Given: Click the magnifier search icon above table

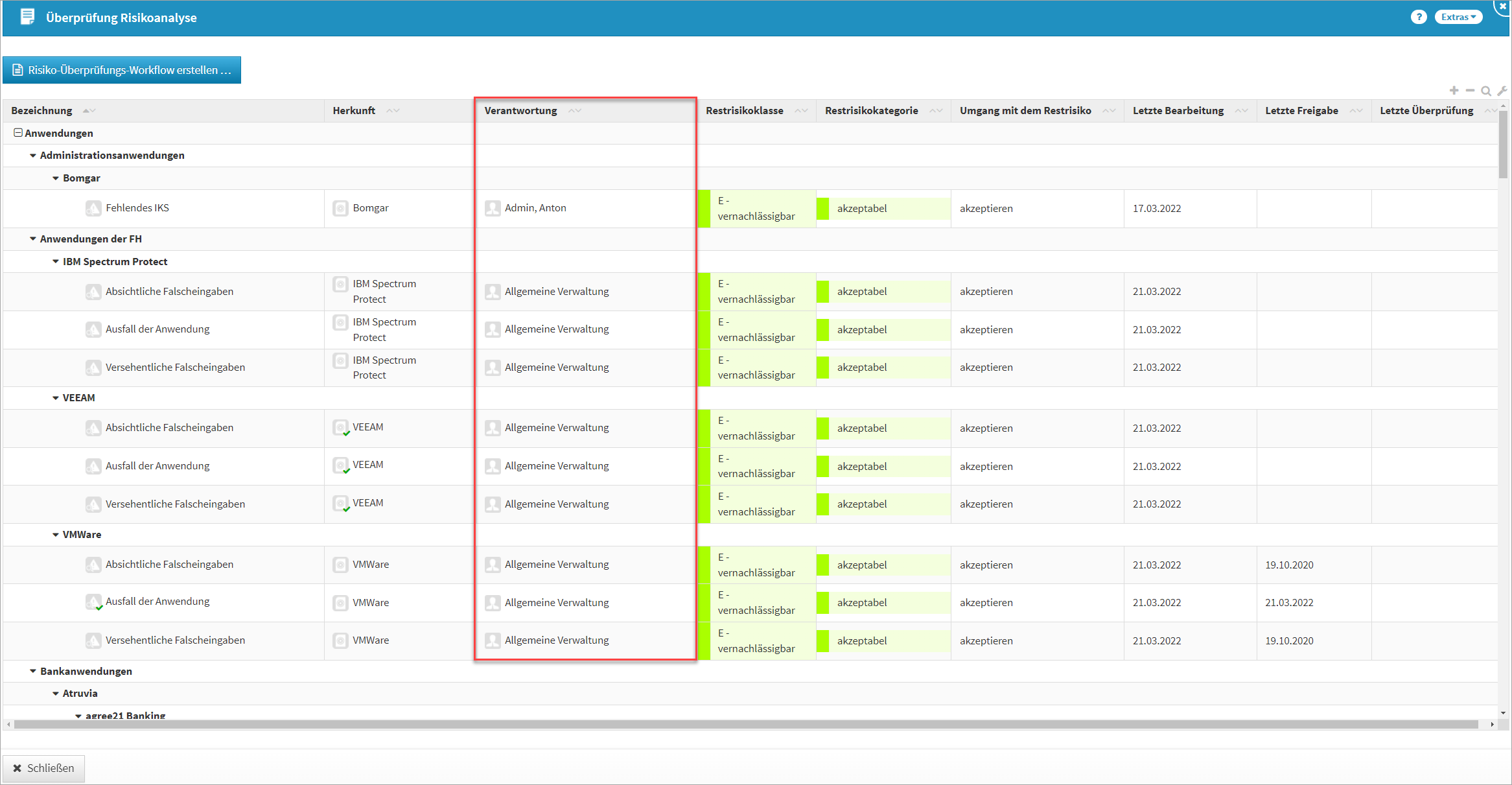Looking at the screenshot, I should pyautogui.click(x=1486, y=91).
